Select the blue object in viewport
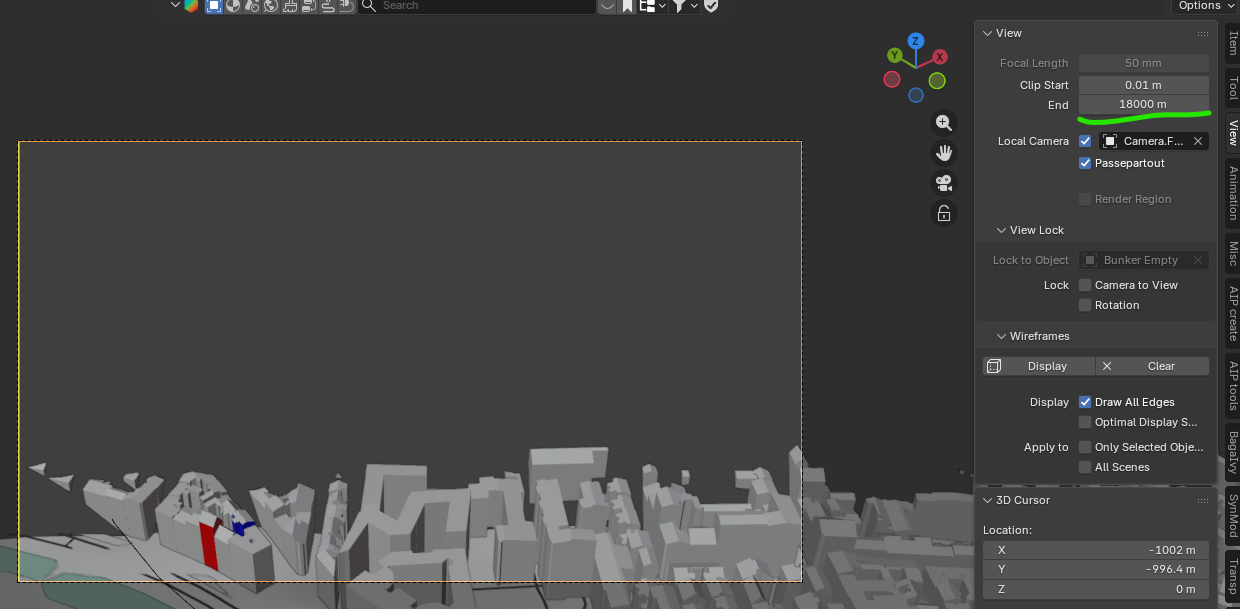1240x609 pixels. click(x=241, y=528)
